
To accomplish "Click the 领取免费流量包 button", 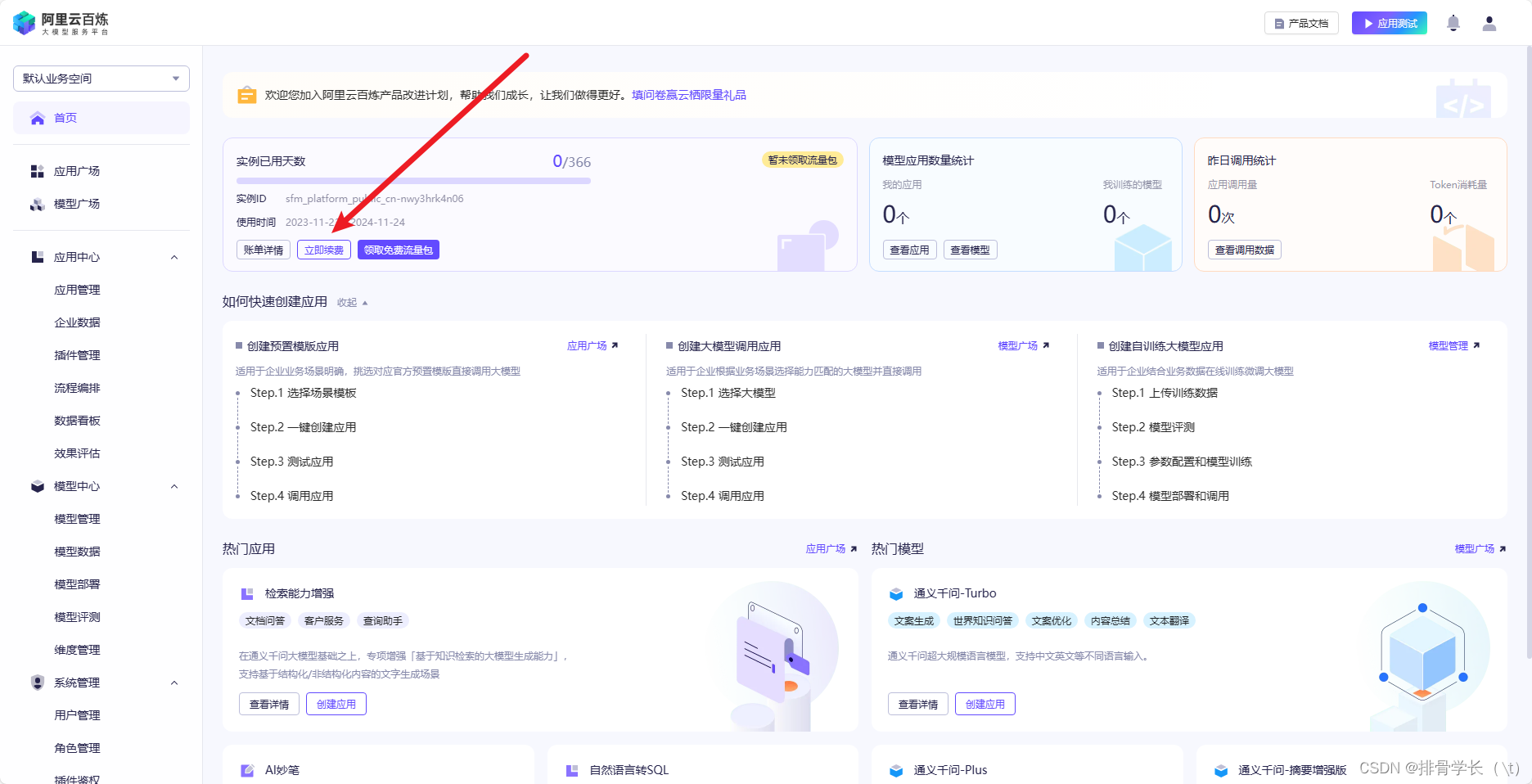I will pyautogui.click(x=399, y=250).
